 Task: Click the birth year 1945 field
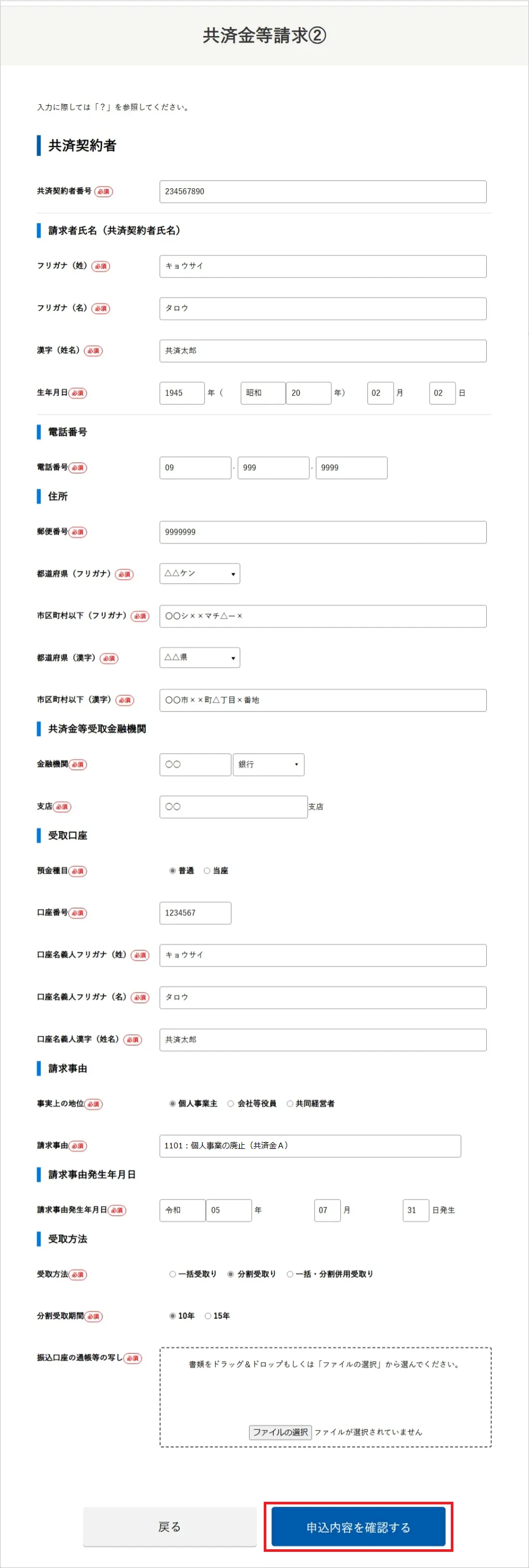[181, 393]
